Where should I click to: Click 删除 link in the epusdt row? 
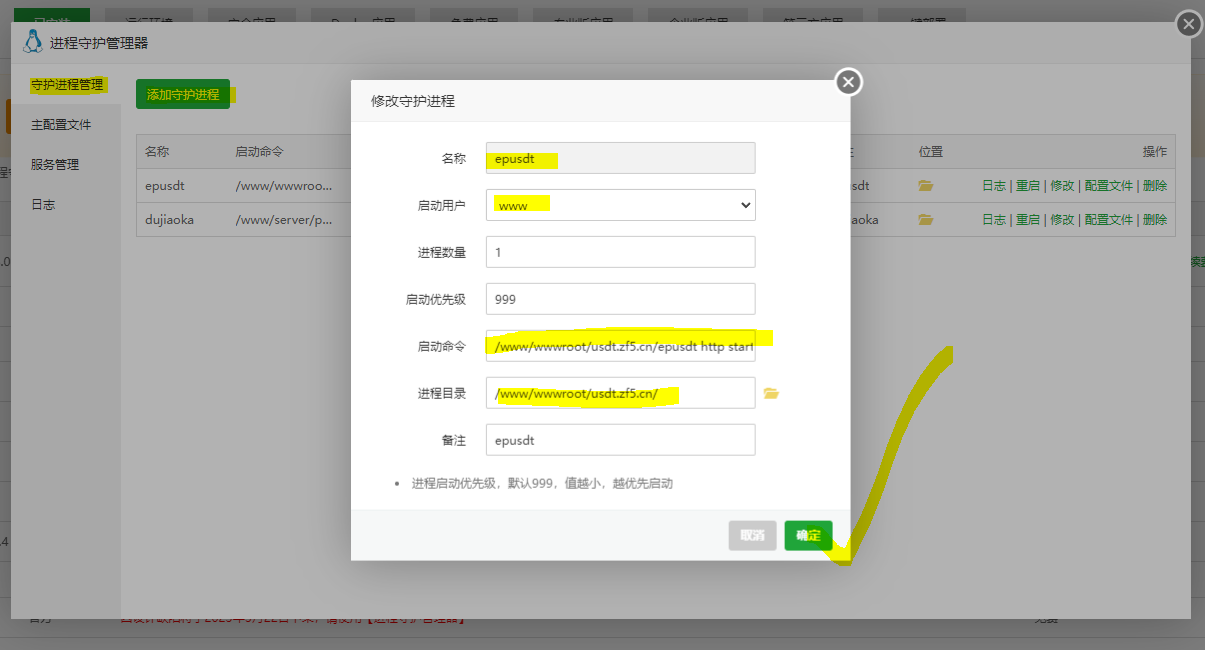coord(1154,186)
